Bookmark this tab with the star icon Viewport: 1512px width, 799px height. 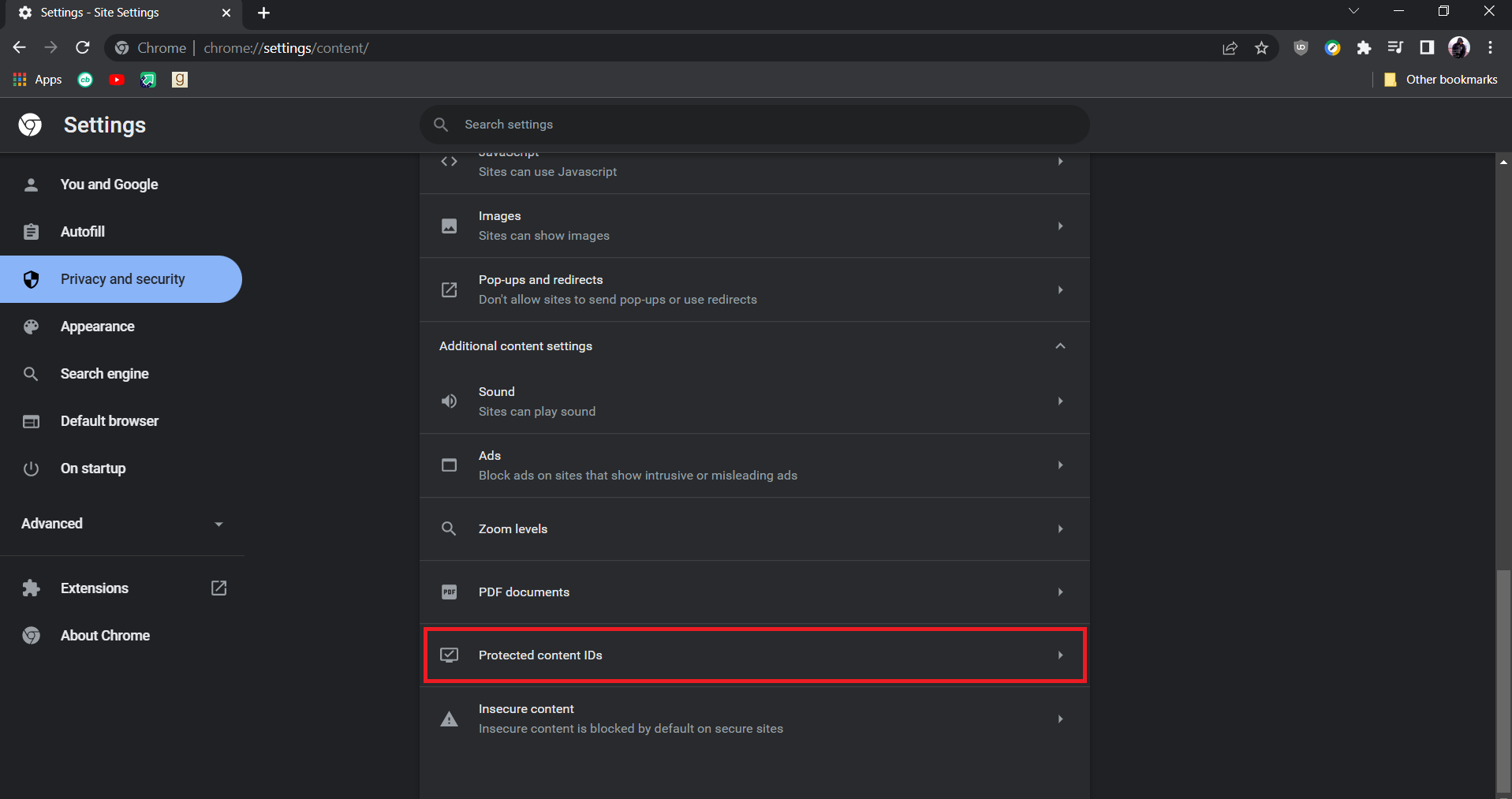tap(1261, 48)
